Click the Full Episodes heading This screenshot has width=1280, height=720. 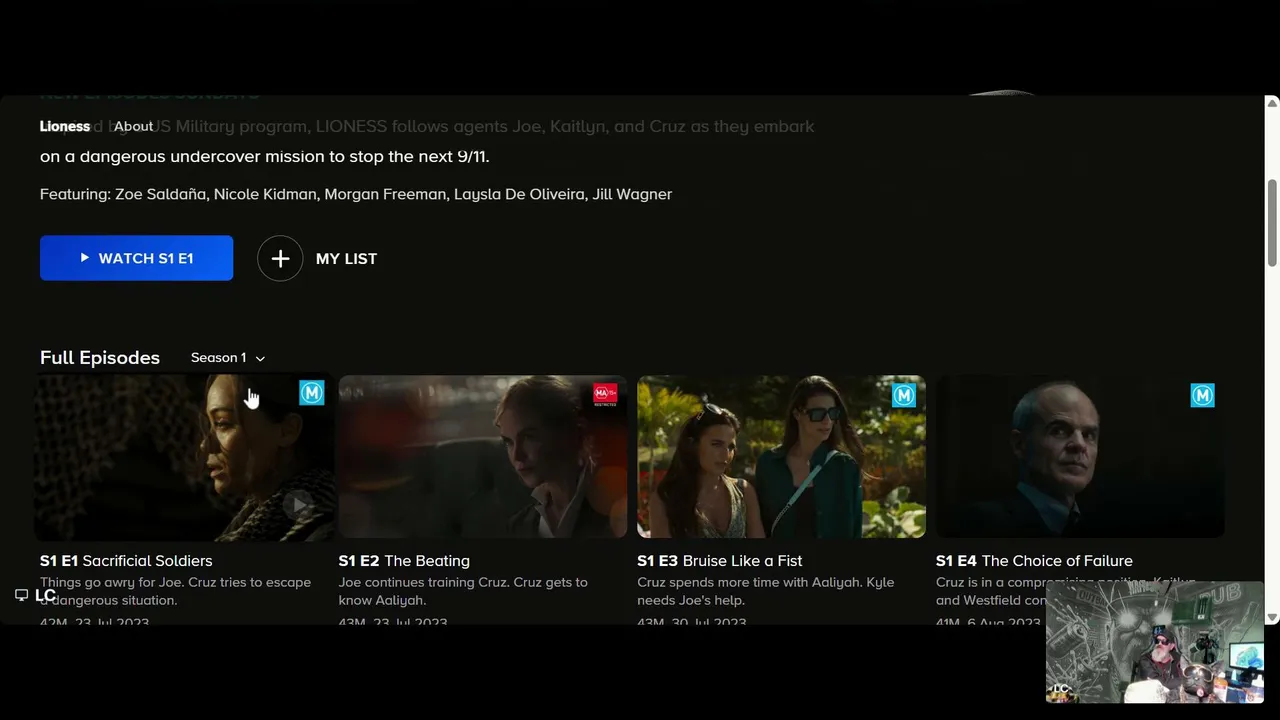coord(100,358)
